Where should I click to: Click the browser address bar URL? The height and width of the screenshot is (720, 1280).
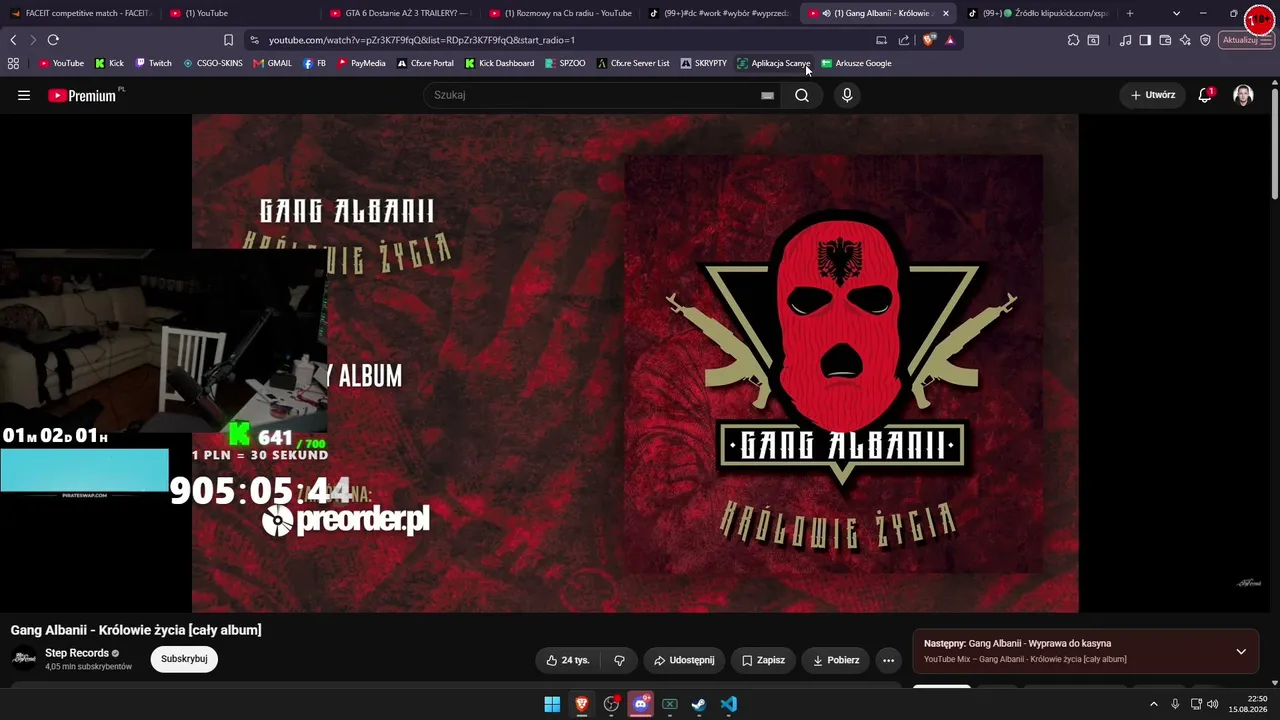[420, 40]
